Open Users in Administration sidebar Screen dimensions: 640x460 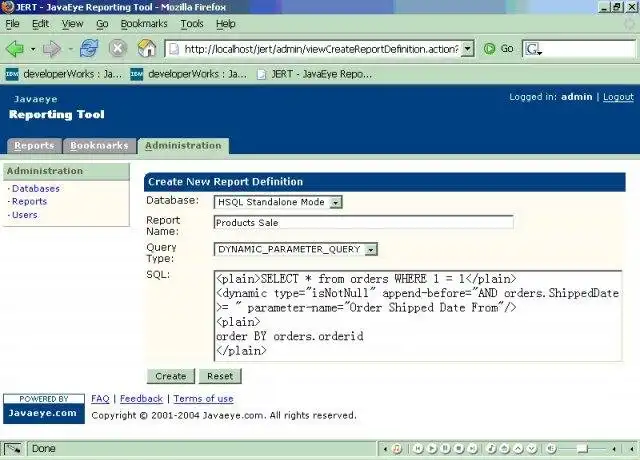pos(24,215)
